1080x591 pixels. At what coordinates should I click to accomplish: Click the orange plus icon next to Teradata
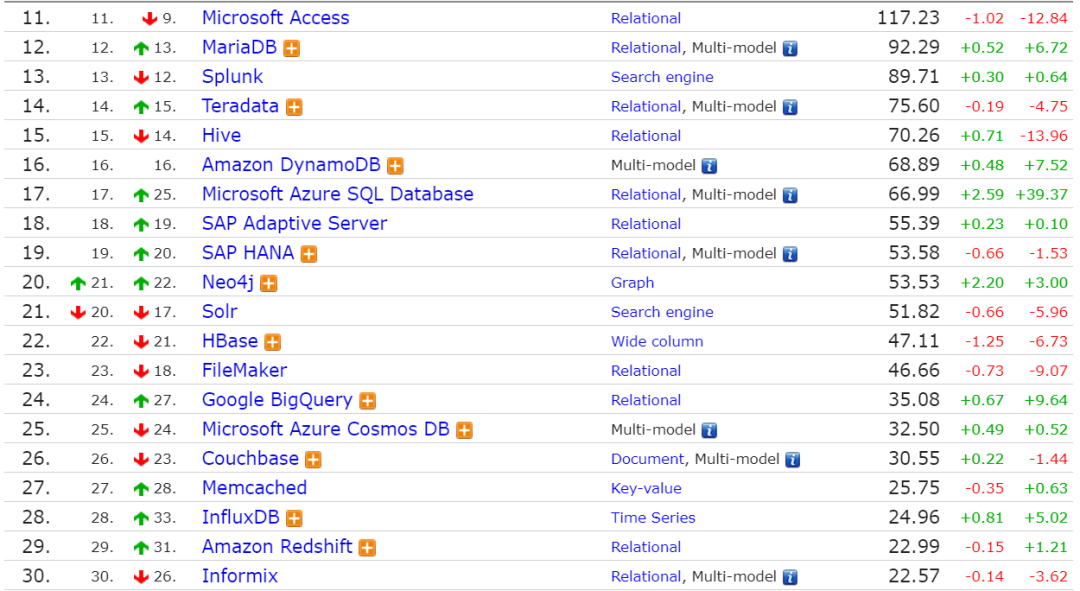point(294,107)
